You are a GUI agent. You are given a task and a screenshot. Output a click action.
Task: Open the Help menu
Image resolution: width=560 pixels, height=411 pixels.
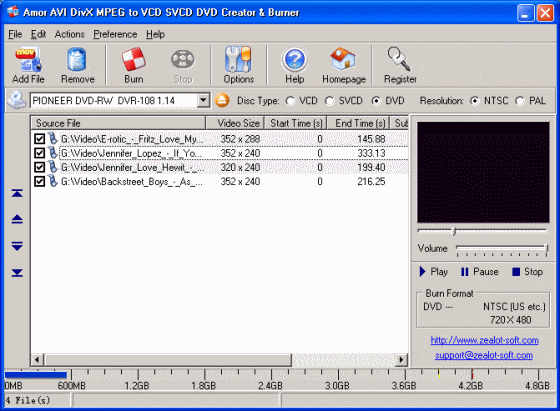click(x=155, y=34)
